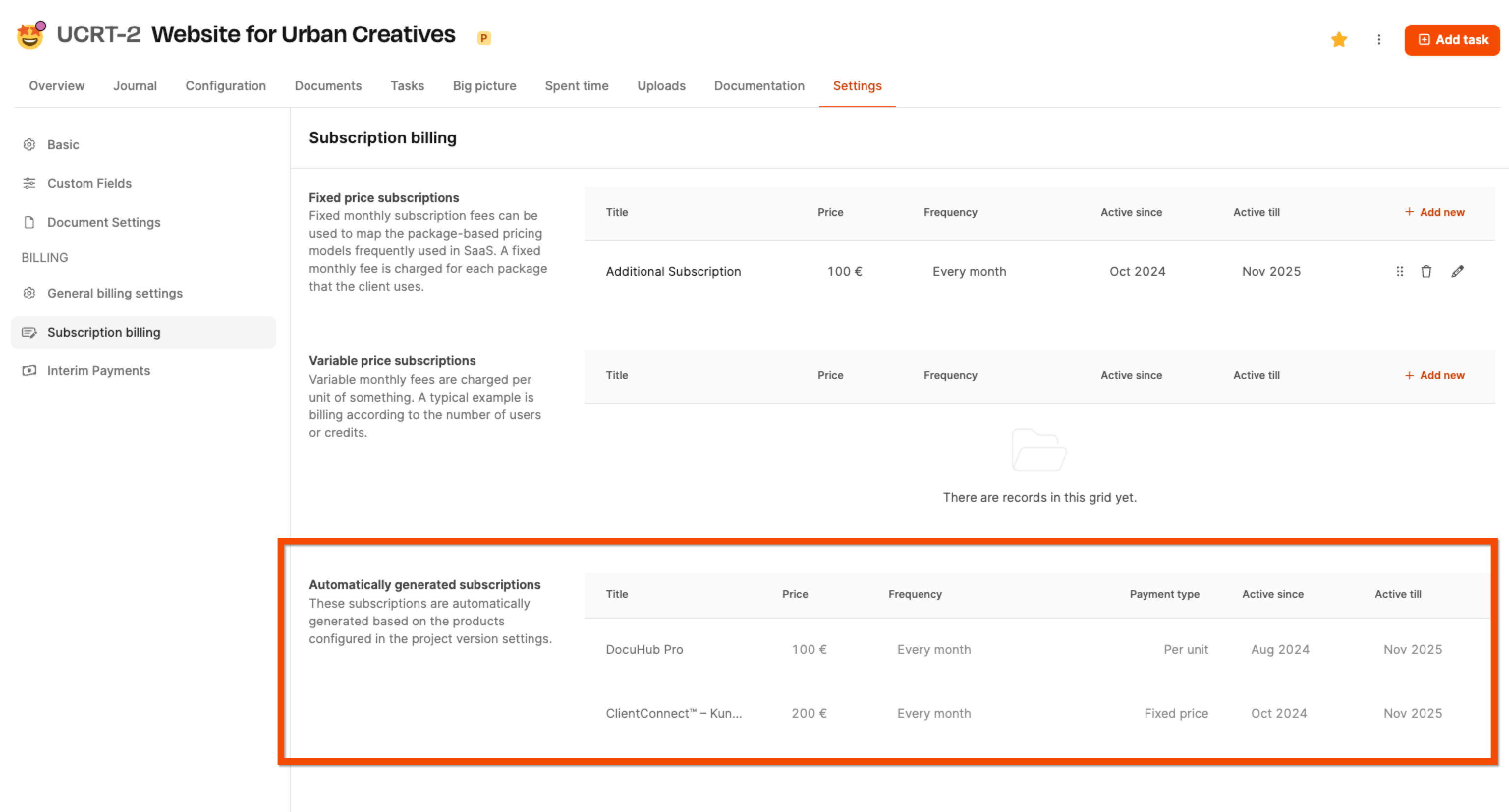The width and height of the screenshot is (1509, 812).
Task: Switch to the Spent time tab
Action: 576,86
